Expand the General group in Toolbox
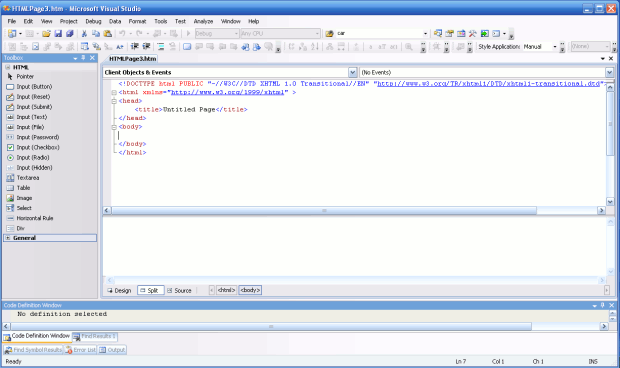The image size is (620, 368). [8, 238]
